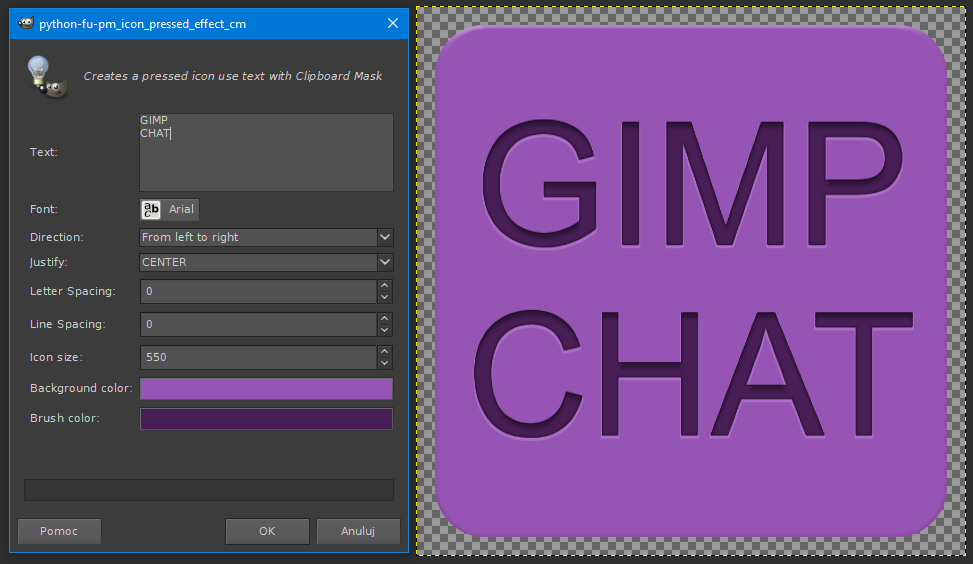Open the dark Brush color swatch

[266, 419]
